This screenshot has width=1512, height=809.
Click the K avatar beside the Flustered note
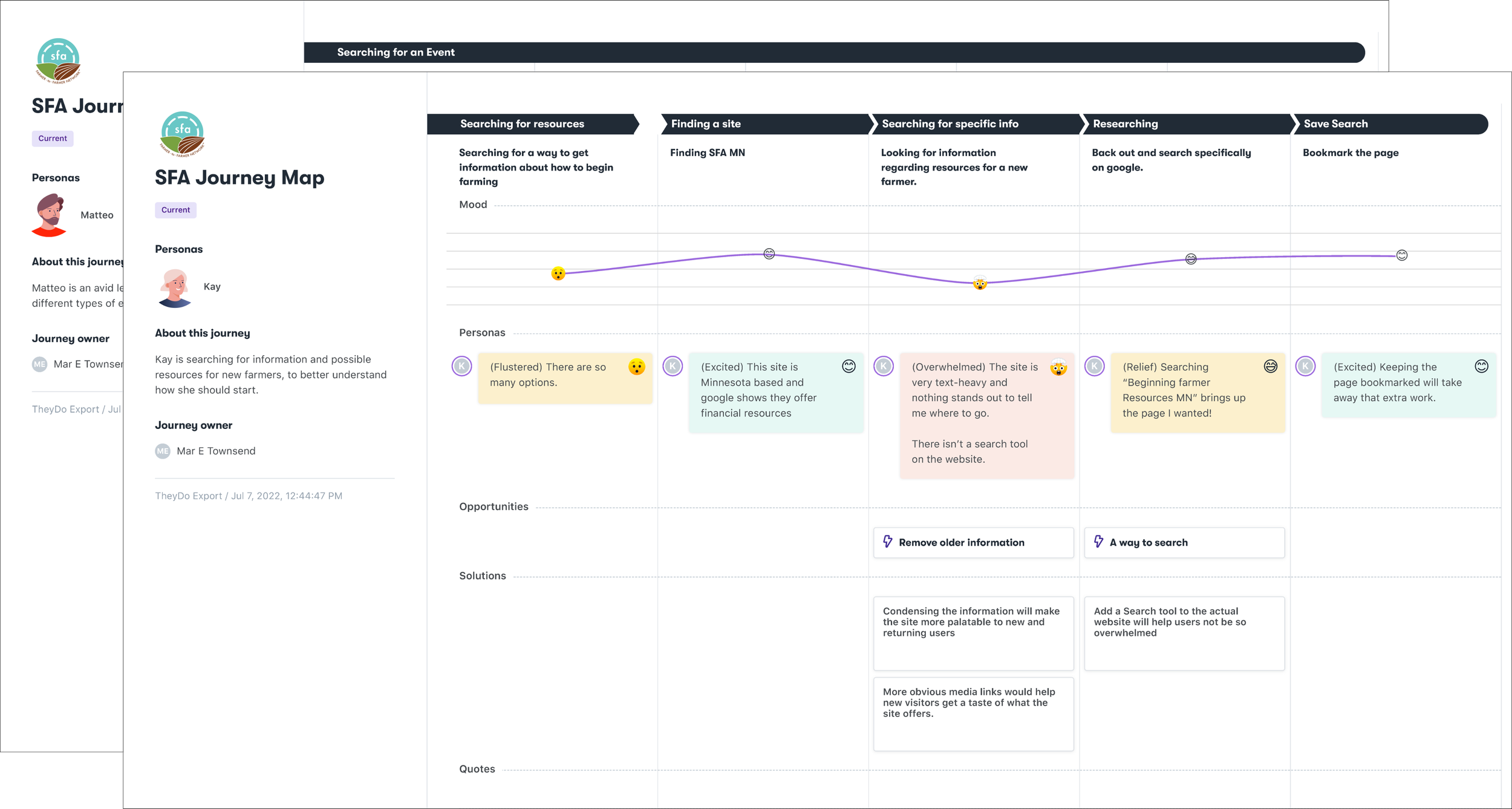(461, 366)
